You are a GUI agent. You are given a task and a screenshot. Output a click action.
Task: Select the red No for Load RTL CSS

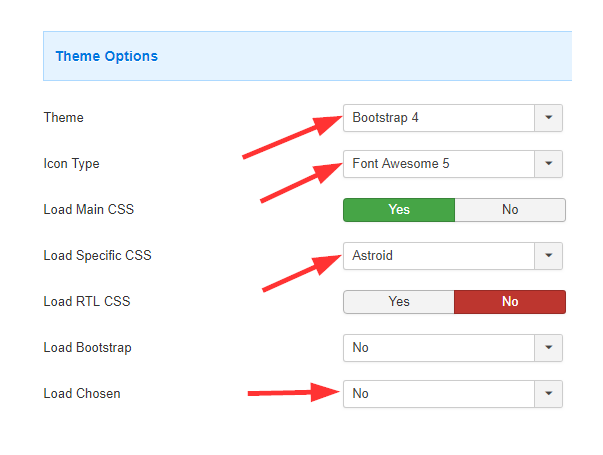tap(510, 302)
